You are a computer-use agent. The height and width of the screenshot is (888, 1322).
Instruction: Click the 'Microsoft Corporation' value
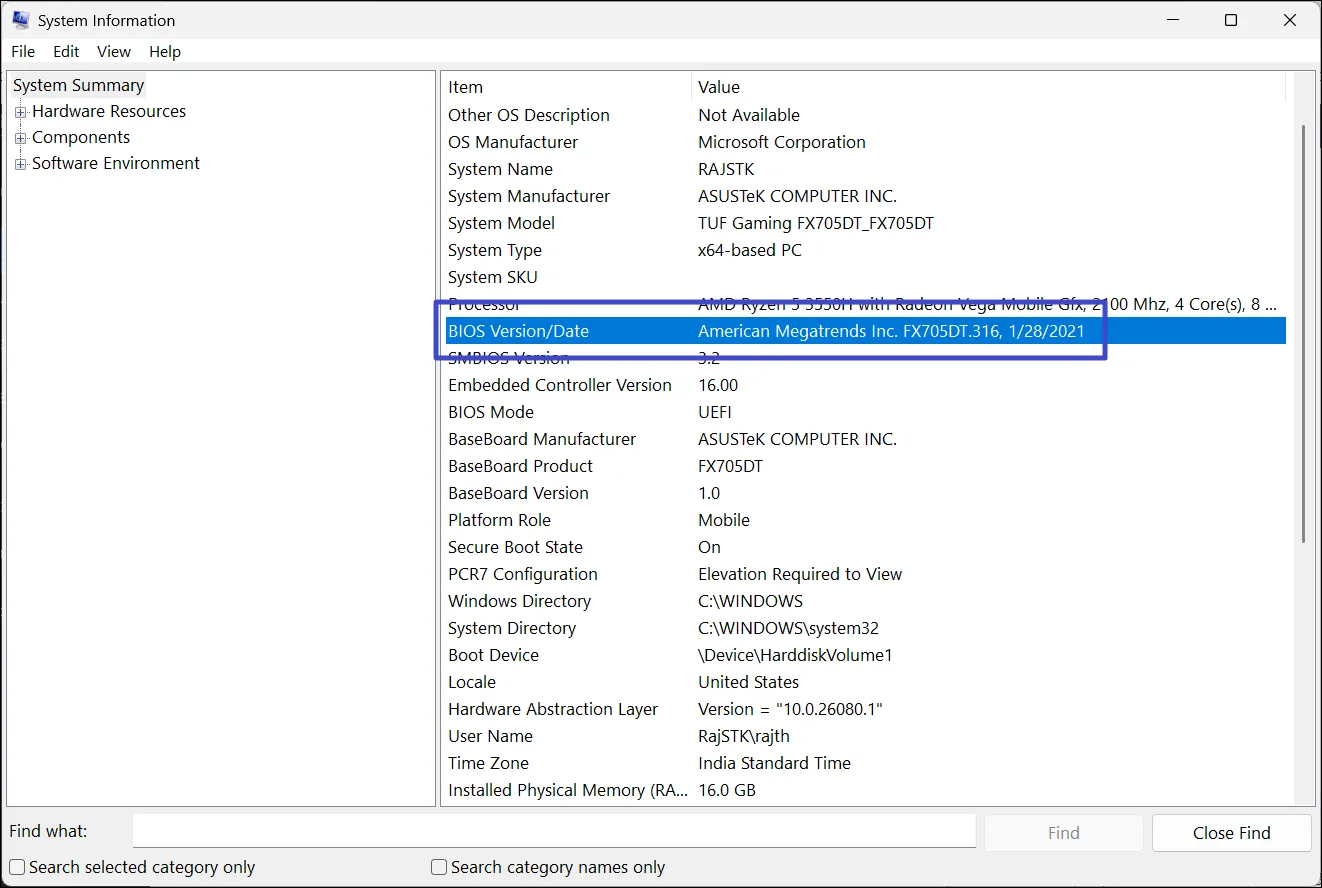(x=782, y=142)
